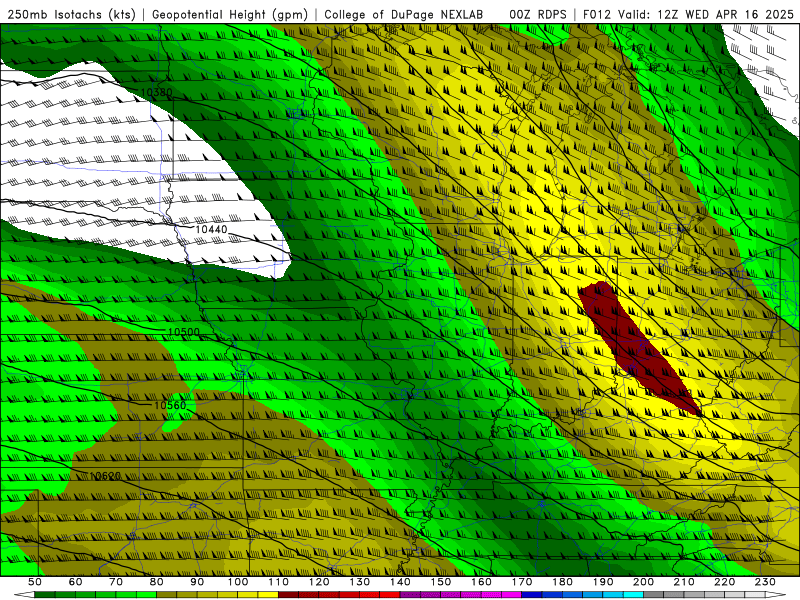The height and width of the screenshot is (600, 800).
Task: Select the dark blue swatch starting at 170
Action: [532, 594]
